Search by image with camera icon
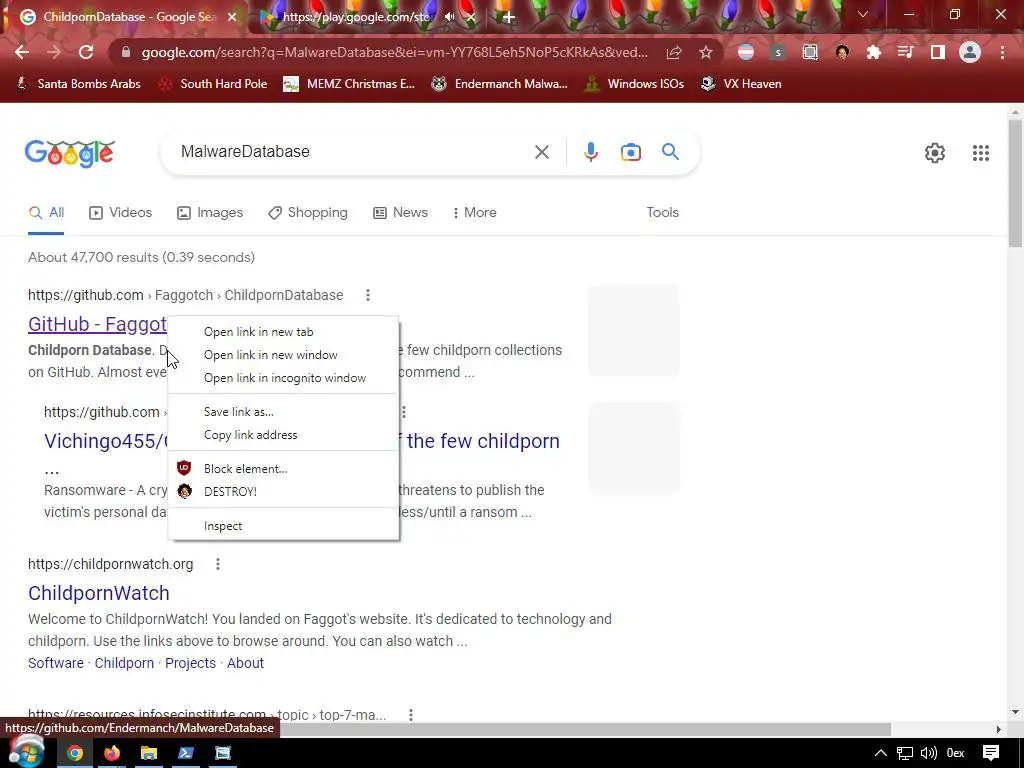Image resolution: width=1024 pixels, height=768 pixels. [631, 152]
